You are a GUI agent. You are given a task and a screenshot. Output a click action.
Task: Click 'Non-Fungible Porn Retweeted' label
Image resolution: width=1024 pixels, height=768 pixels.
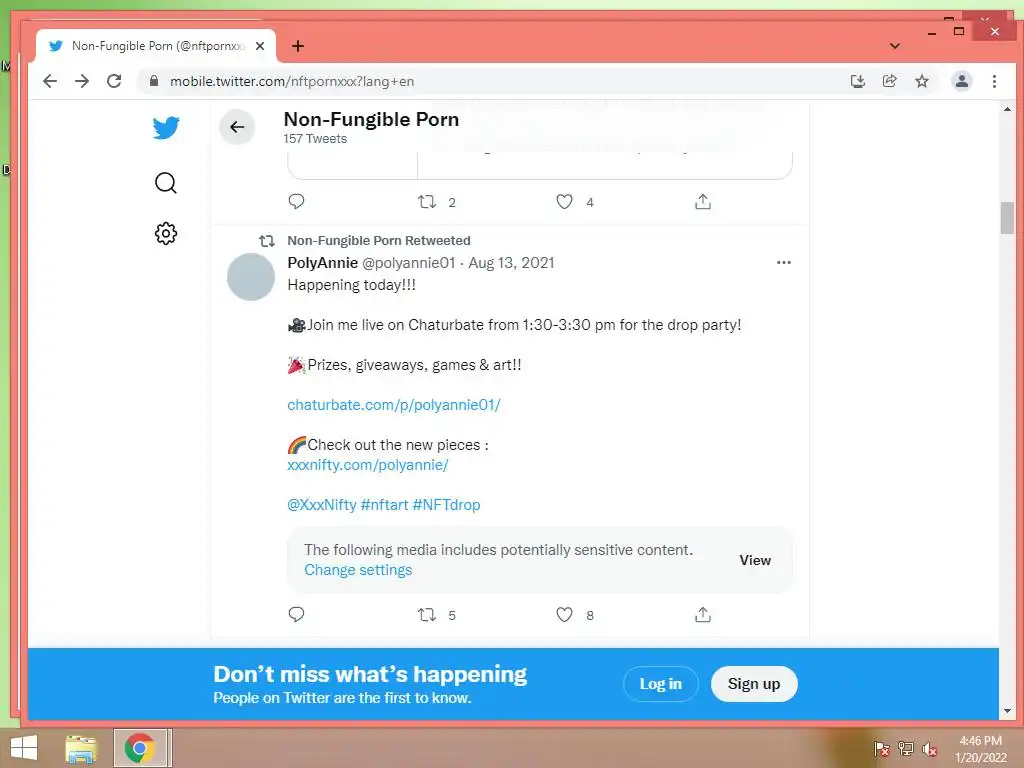pos(379,240)
